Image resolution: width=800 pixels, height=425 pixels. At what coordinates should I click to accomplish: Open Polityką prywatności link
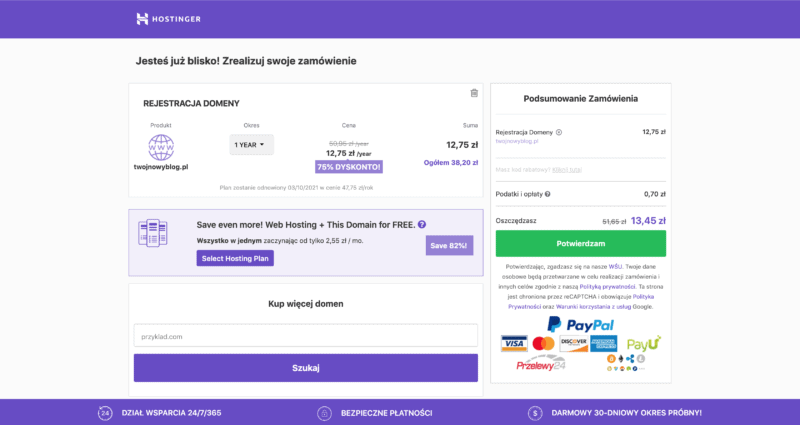[x=607, y=287]
